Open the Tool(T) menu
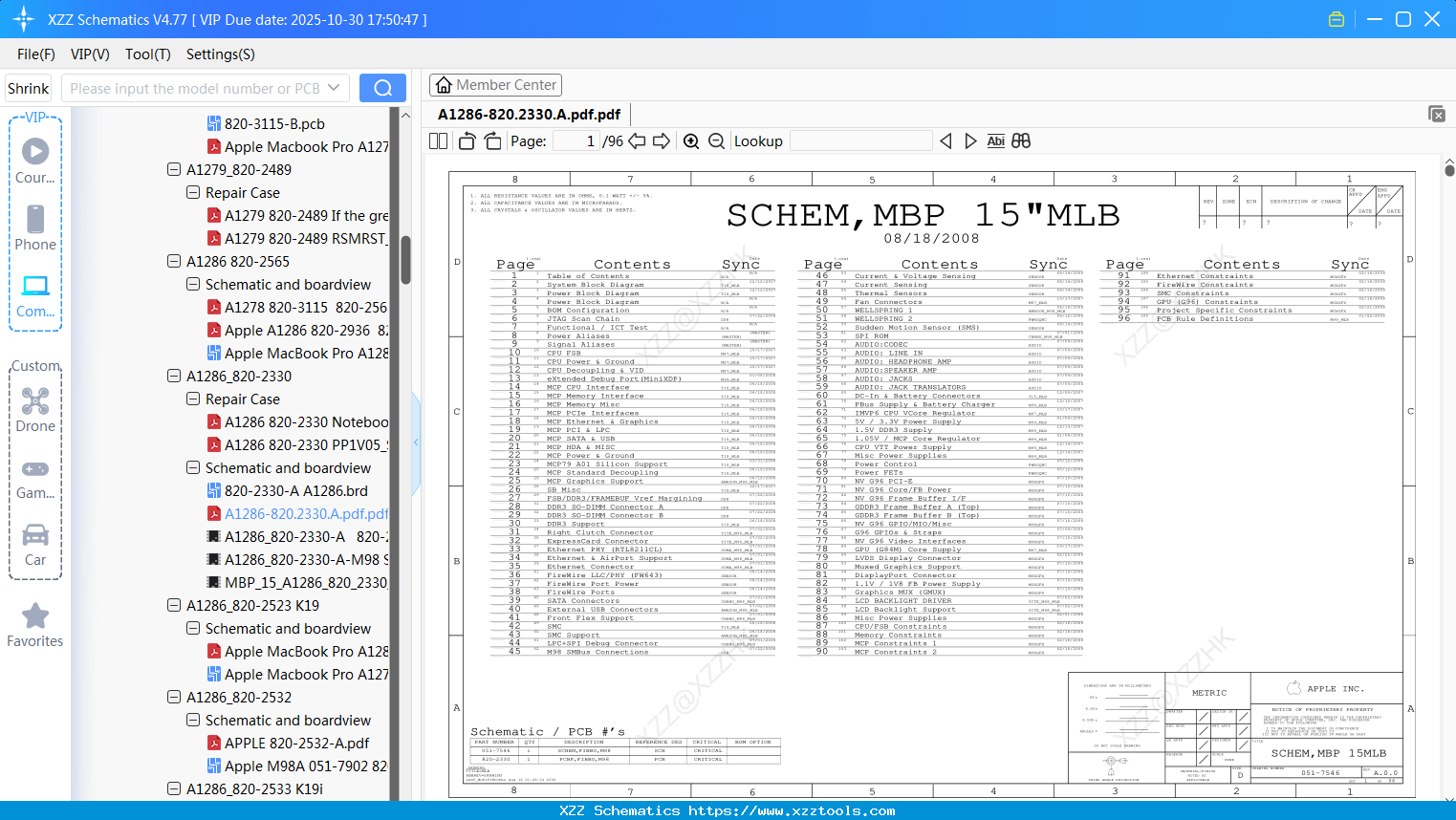Viewport: 1456px width, 820px height. click(x=148, y=54)
